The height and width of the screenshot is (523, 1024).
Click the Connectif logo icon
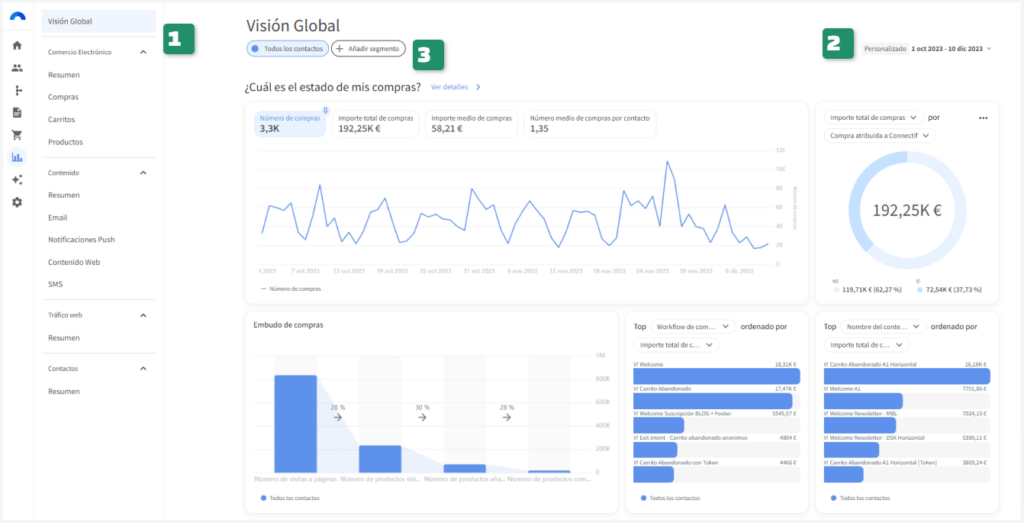click(17, 18)
